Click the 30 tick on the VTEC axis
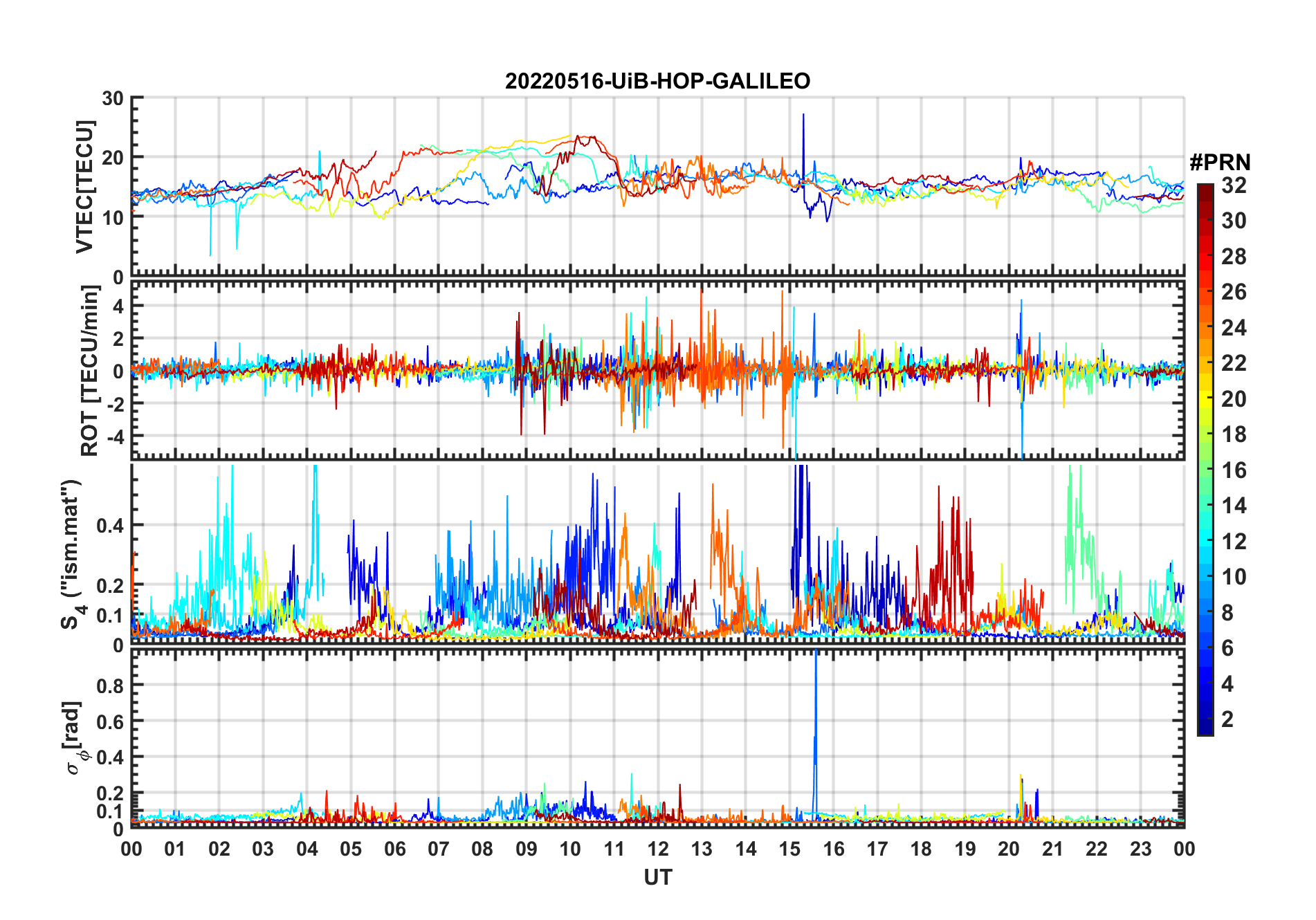 (113, 99)
